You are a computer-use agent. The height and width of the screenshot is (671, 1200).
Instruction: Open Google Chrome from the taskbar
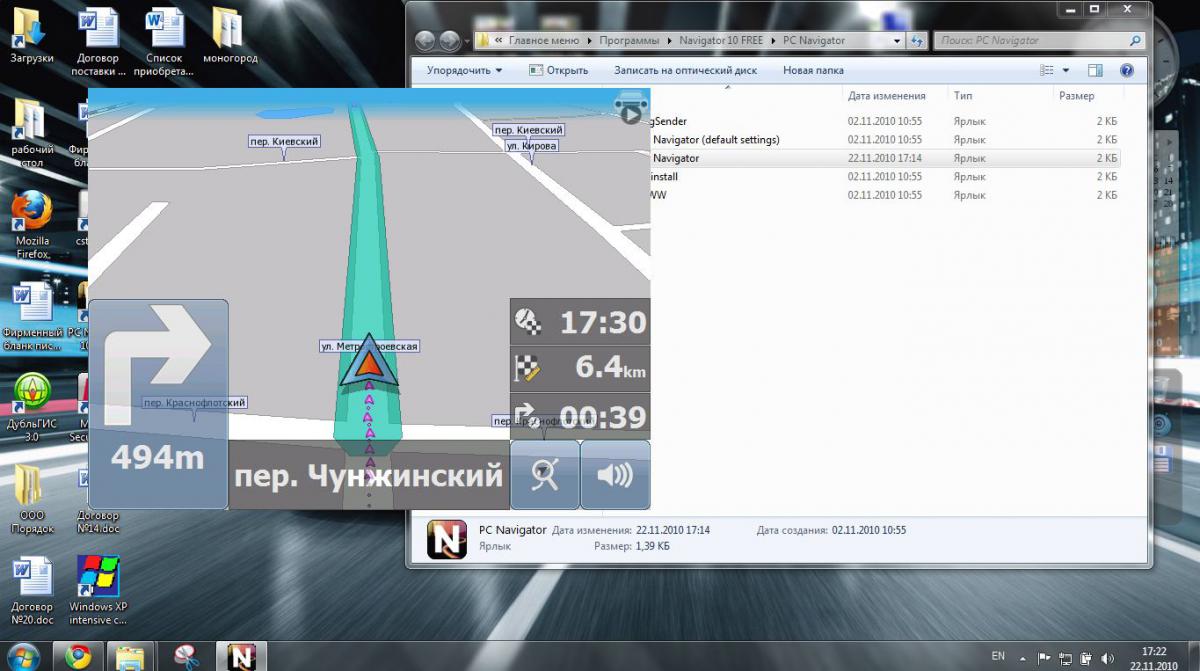coord(79,656)
